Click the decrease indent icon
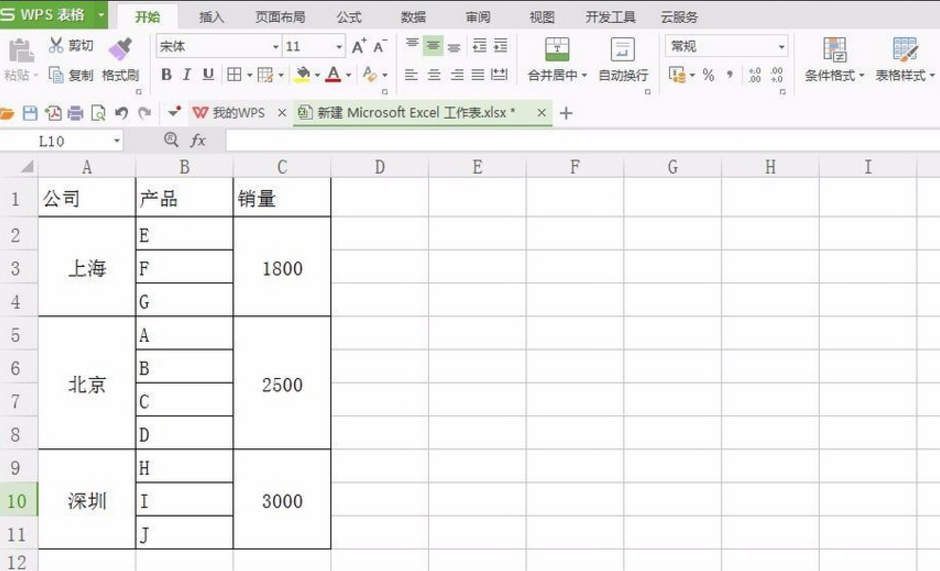This screenshot has width=940, height=571. click(x=480, y=46)
